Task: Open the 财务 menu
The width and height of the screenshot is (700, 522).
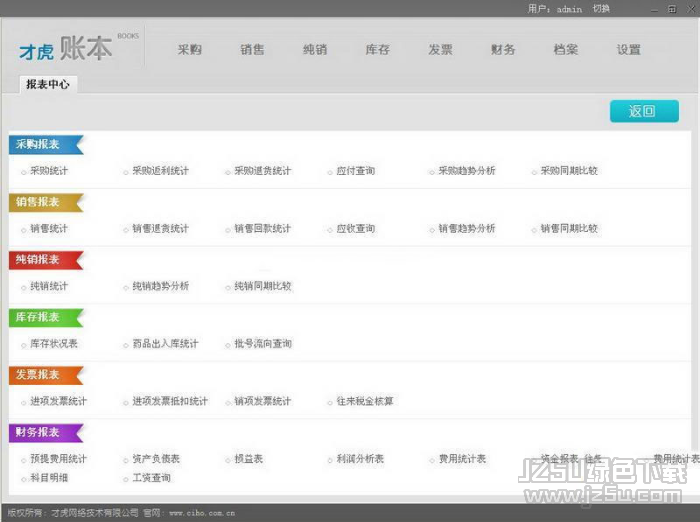Action: [x=503, y=50]
